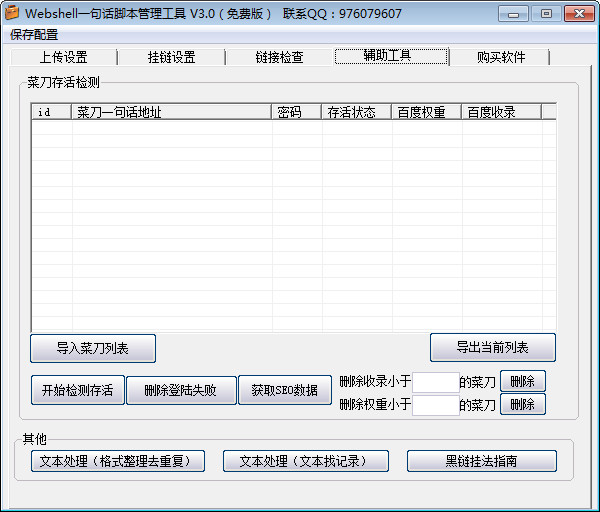
Task: Open 黑链挂法指南 guide
Action: [x=482, y=461]
